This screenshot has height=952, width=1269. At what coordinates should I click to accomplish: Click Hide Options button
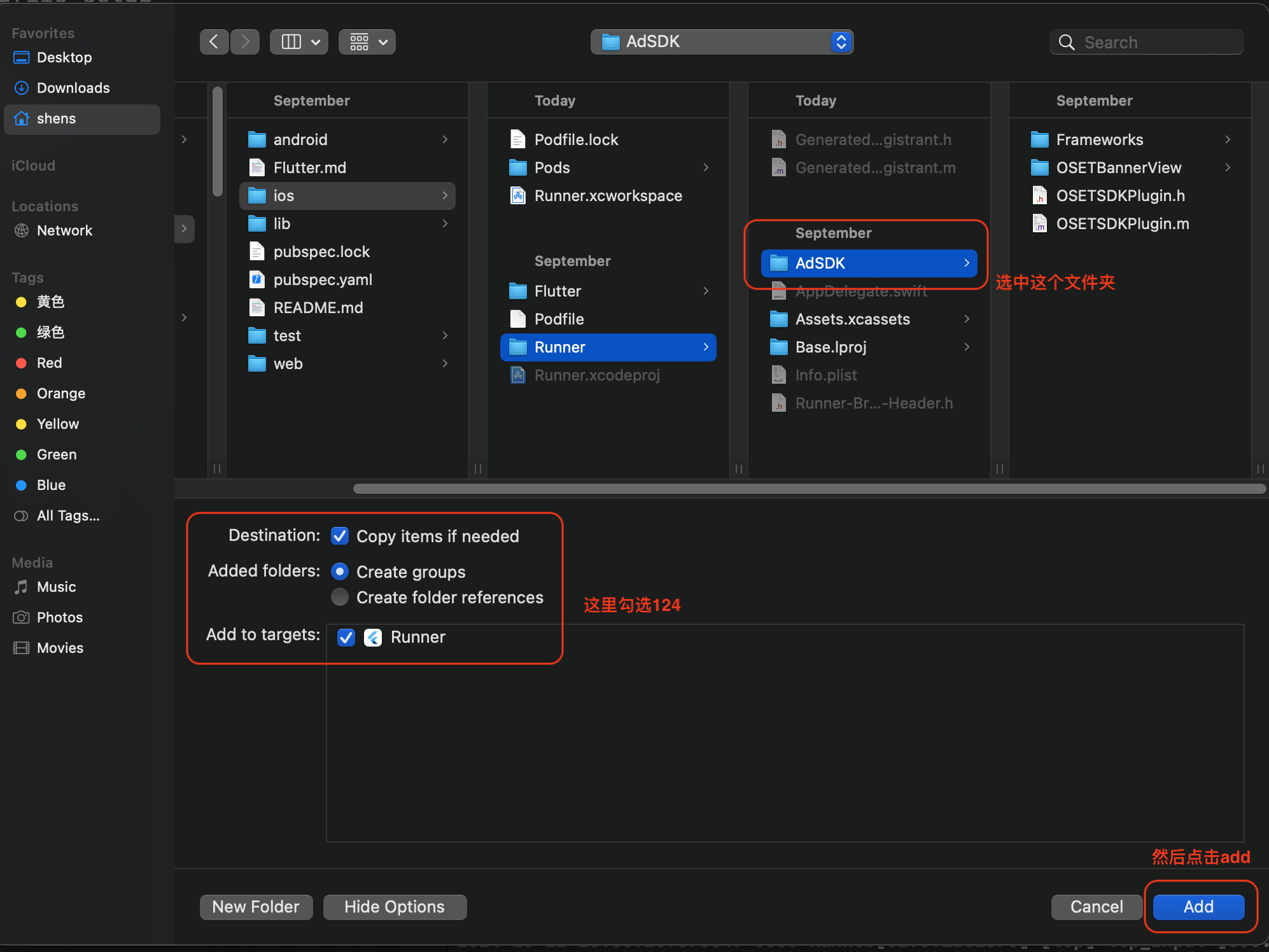coord(395,907)
